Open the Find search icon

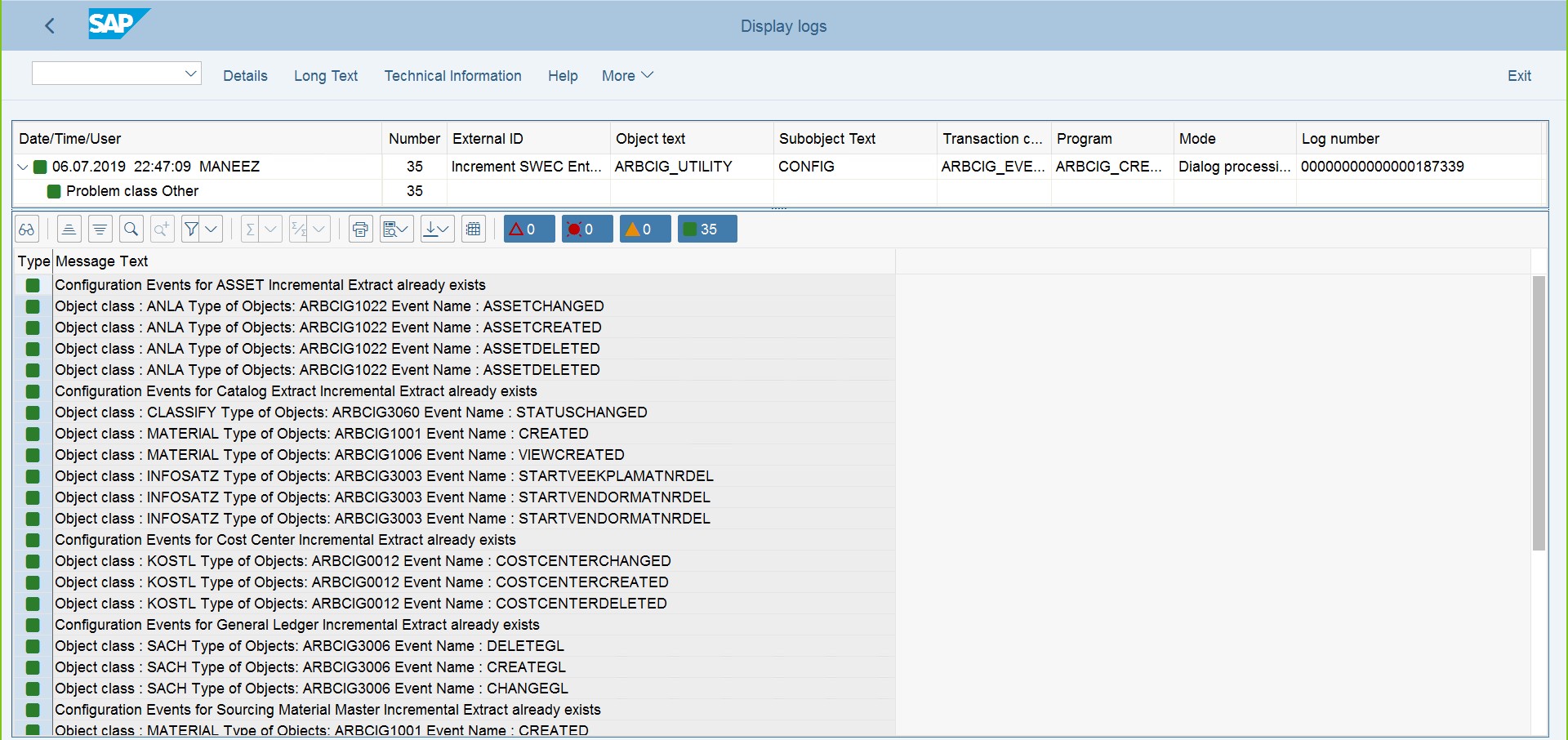click(x=131, y=229)
